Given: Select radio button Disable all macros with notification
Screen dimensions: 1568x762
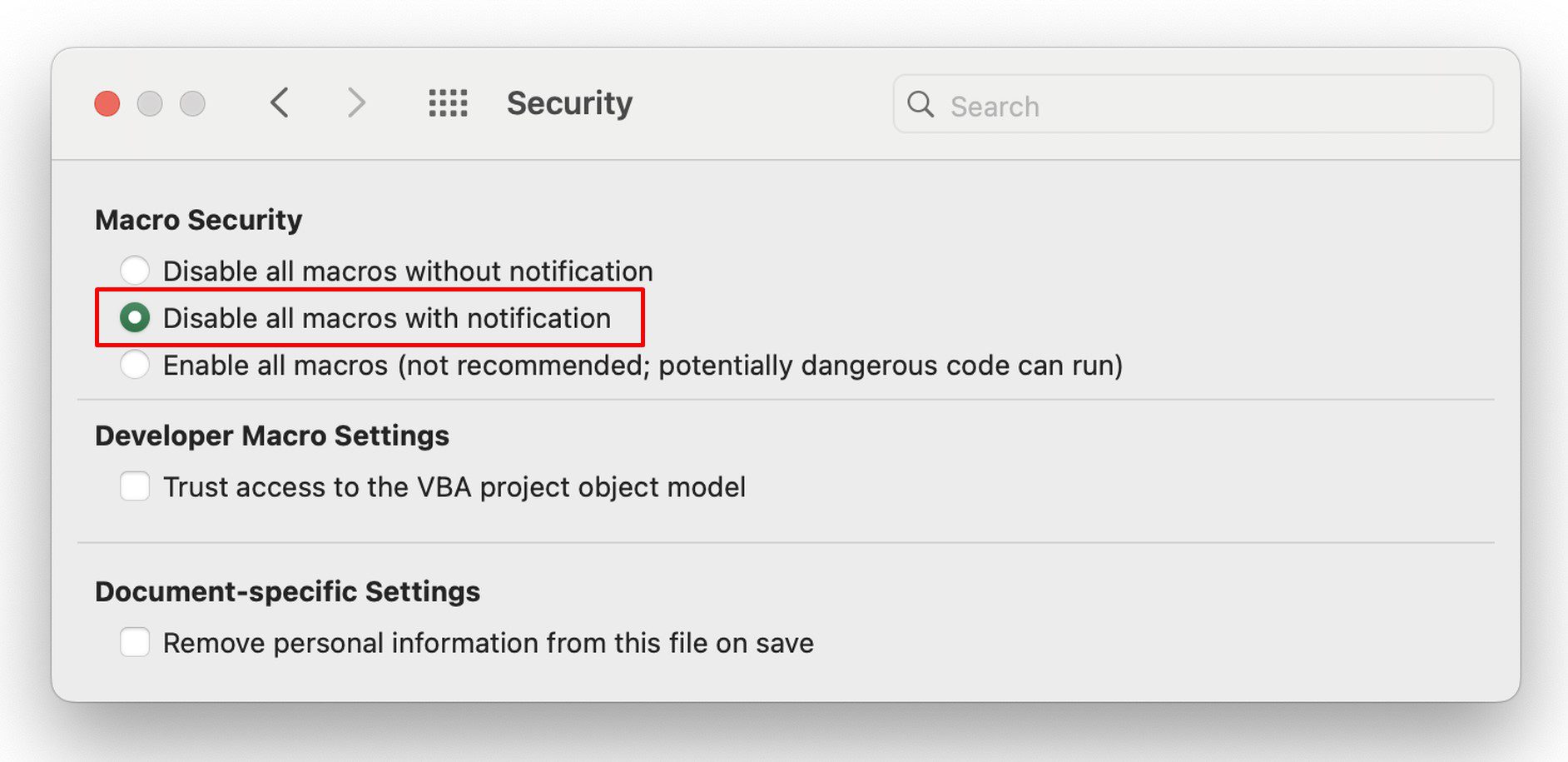Looking at the screenshot, I should point(135,317).
